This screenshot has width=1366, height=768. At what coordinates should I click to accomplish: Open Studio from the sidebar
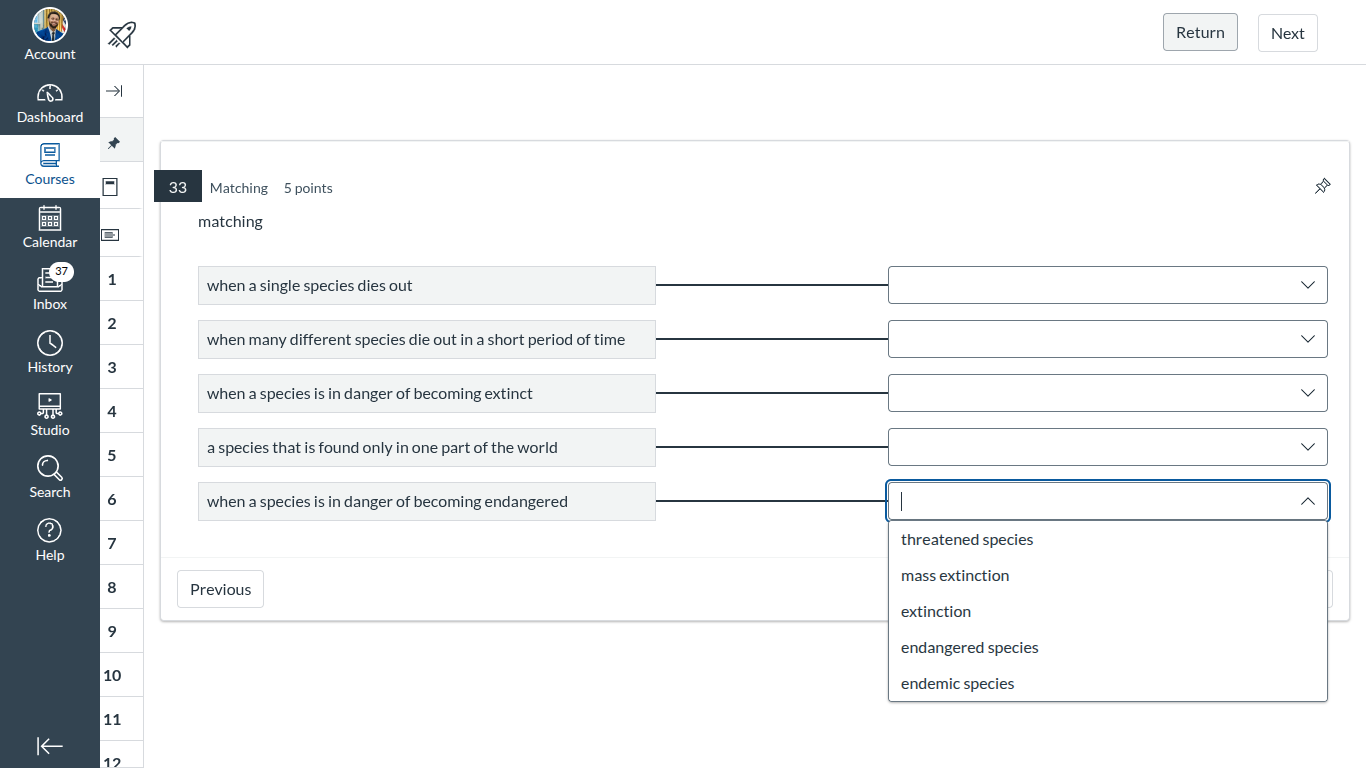[49, 415]
